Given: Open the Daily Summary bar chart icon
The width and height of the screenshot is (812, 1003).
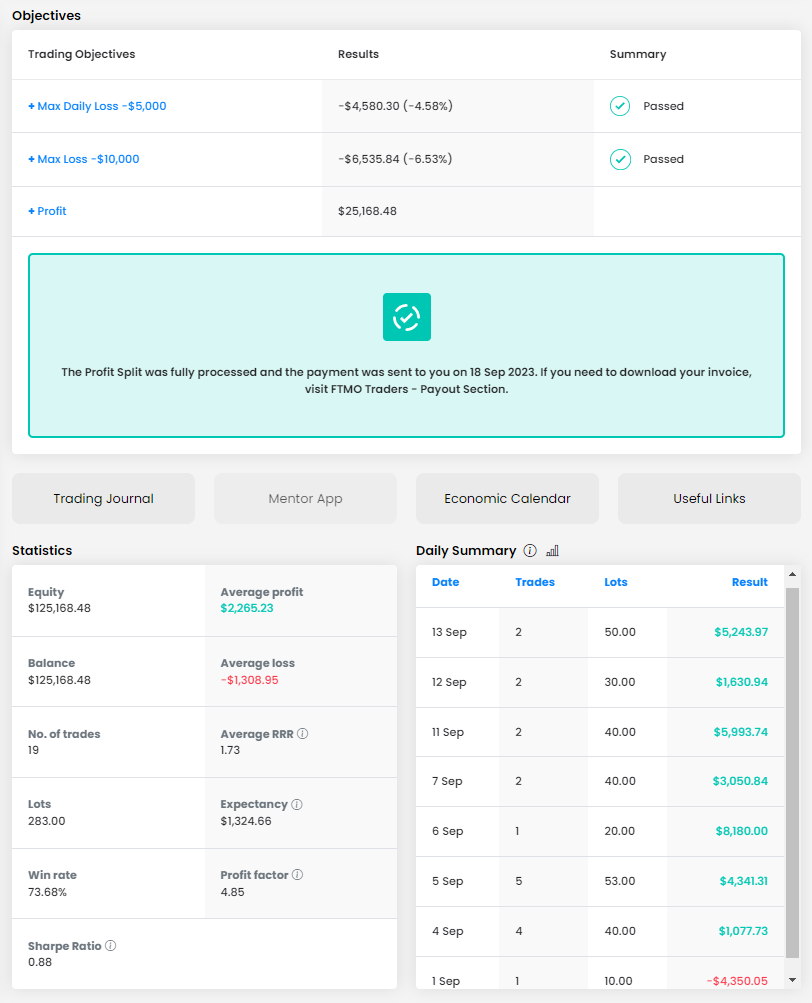Looking at the screenshot, I should tap(552, 551).
